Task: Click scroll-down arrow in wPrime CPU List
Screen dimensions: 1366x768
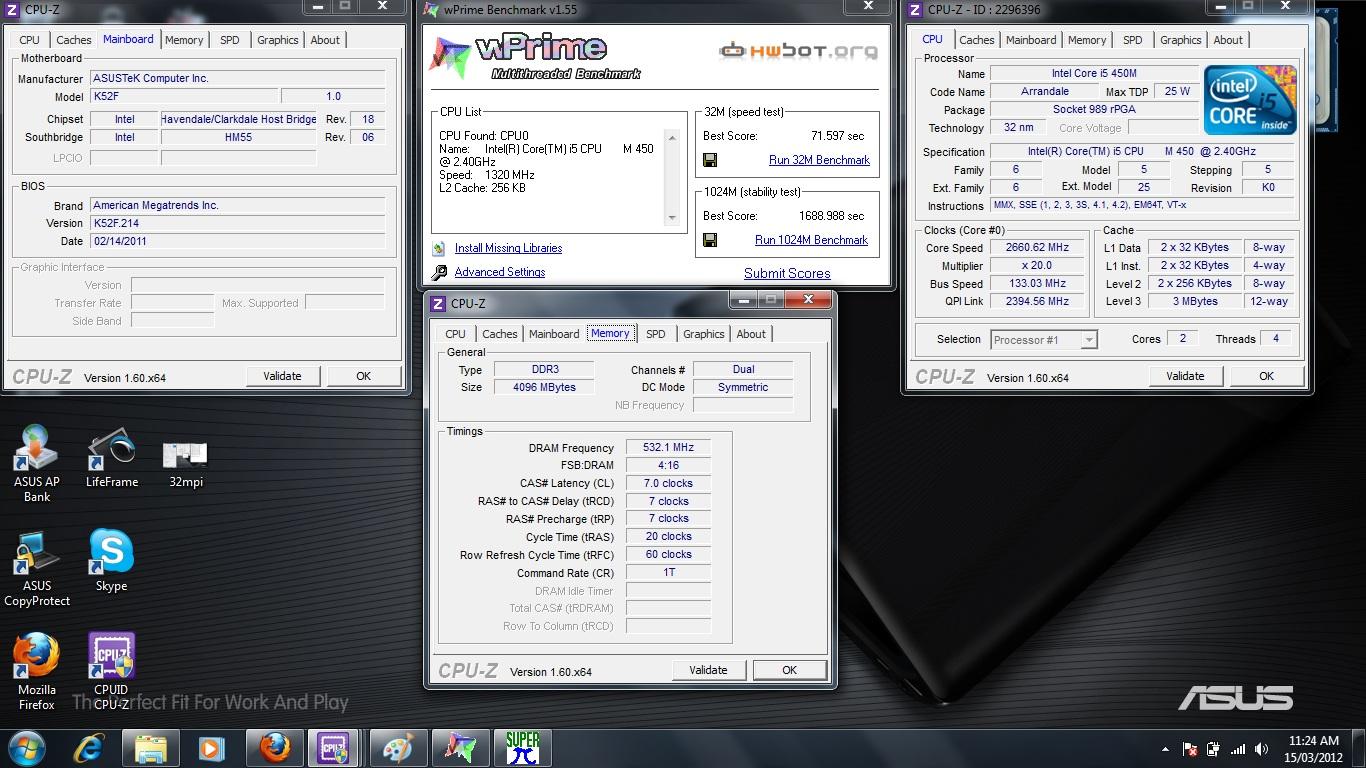Action: (x=673, y=218)
